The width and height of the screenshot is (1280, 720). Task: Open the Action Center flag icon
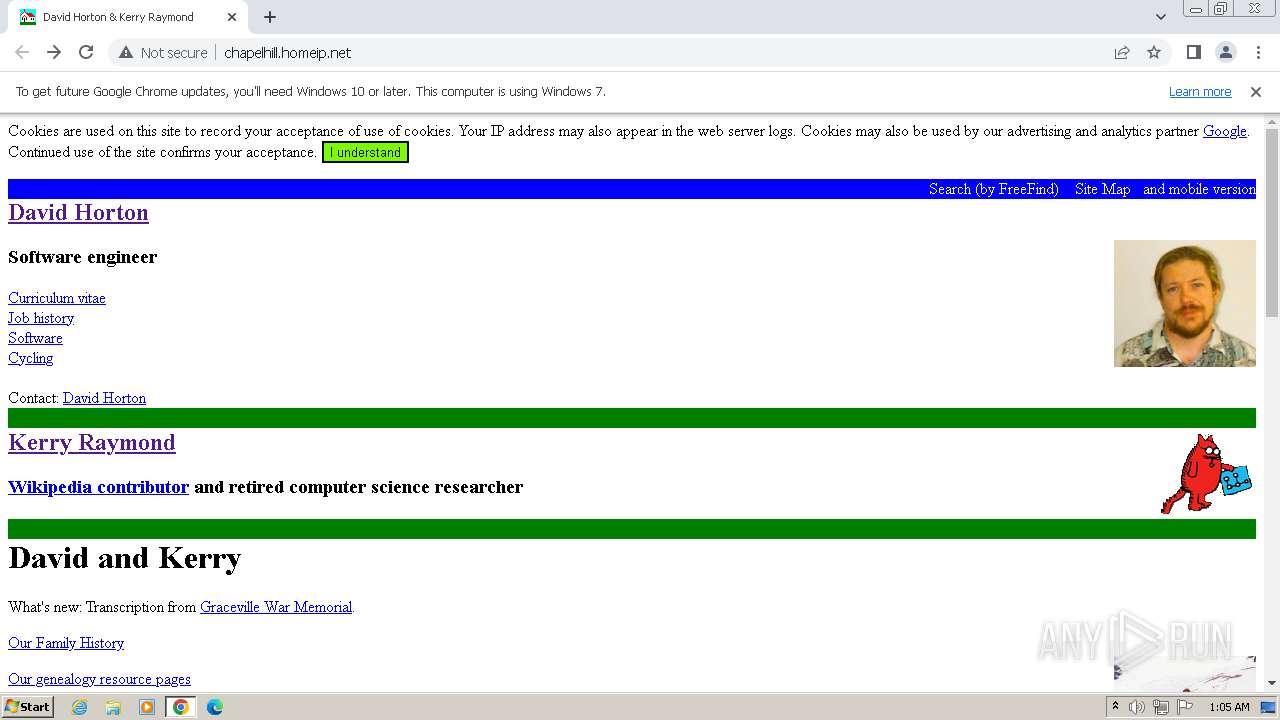(1185, 707)
